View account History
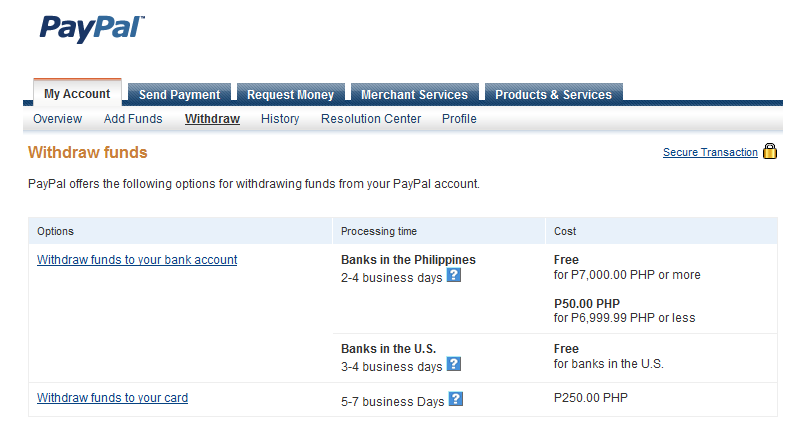This screenshot has height=435, width=800. click(280, 119)
